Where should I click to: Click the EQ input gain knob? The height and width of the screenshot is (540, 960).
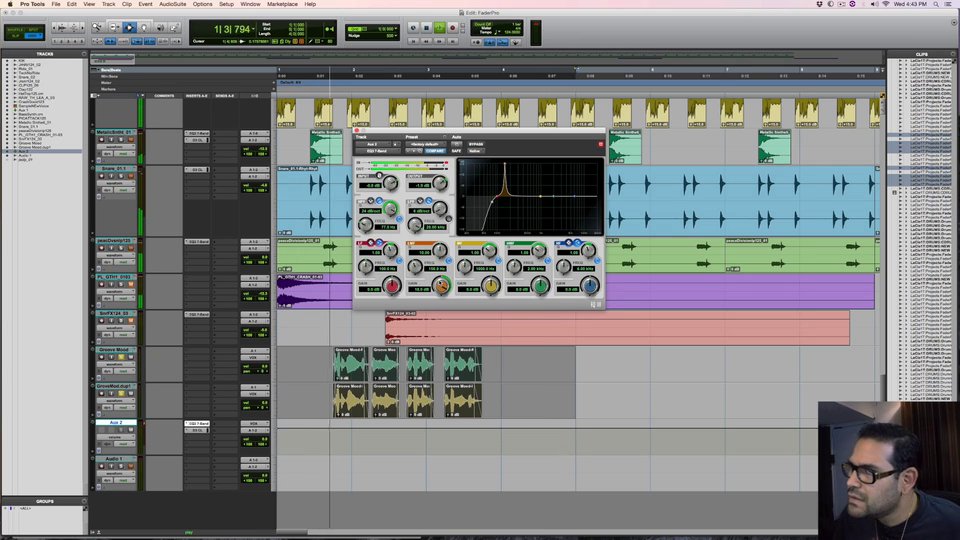391,182
